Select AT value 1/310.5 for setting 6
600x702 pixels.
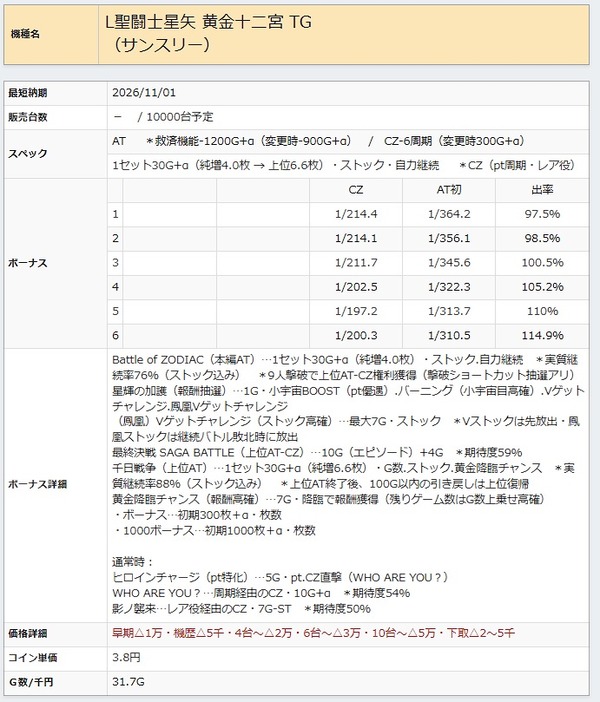tap(449, 335)
